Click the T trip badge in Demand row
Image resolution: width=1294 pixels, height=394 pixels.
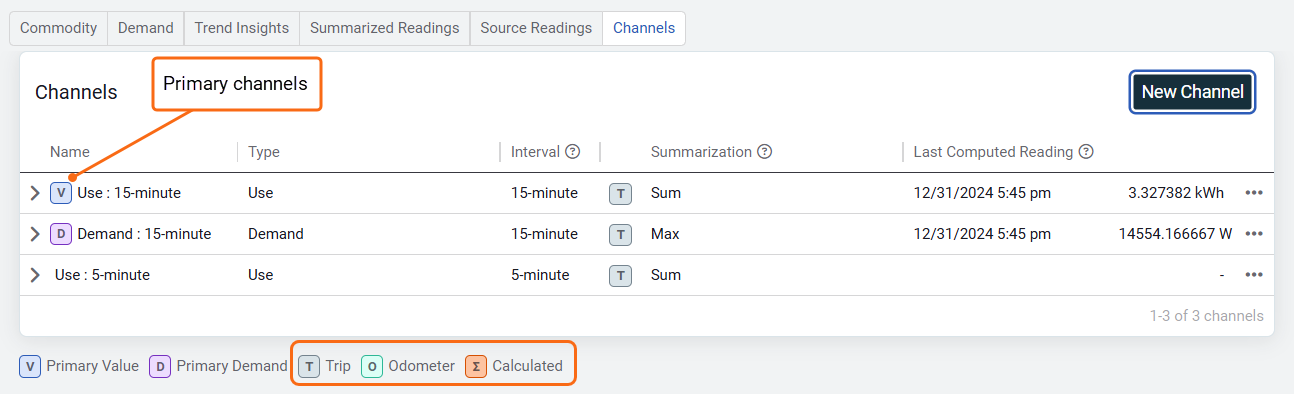point(620,234)
